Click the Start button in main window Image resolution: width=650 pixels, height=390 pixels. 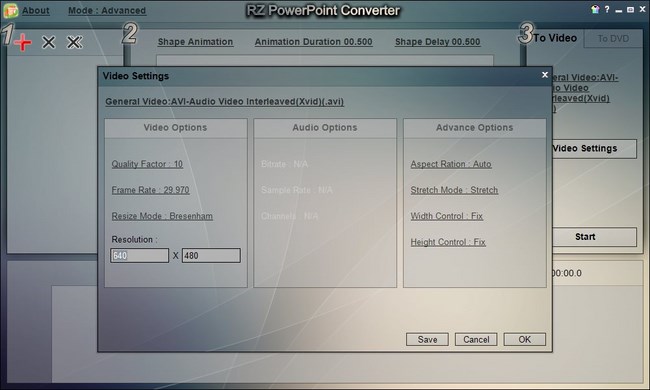pyautogui.click(x=594, y=237)
